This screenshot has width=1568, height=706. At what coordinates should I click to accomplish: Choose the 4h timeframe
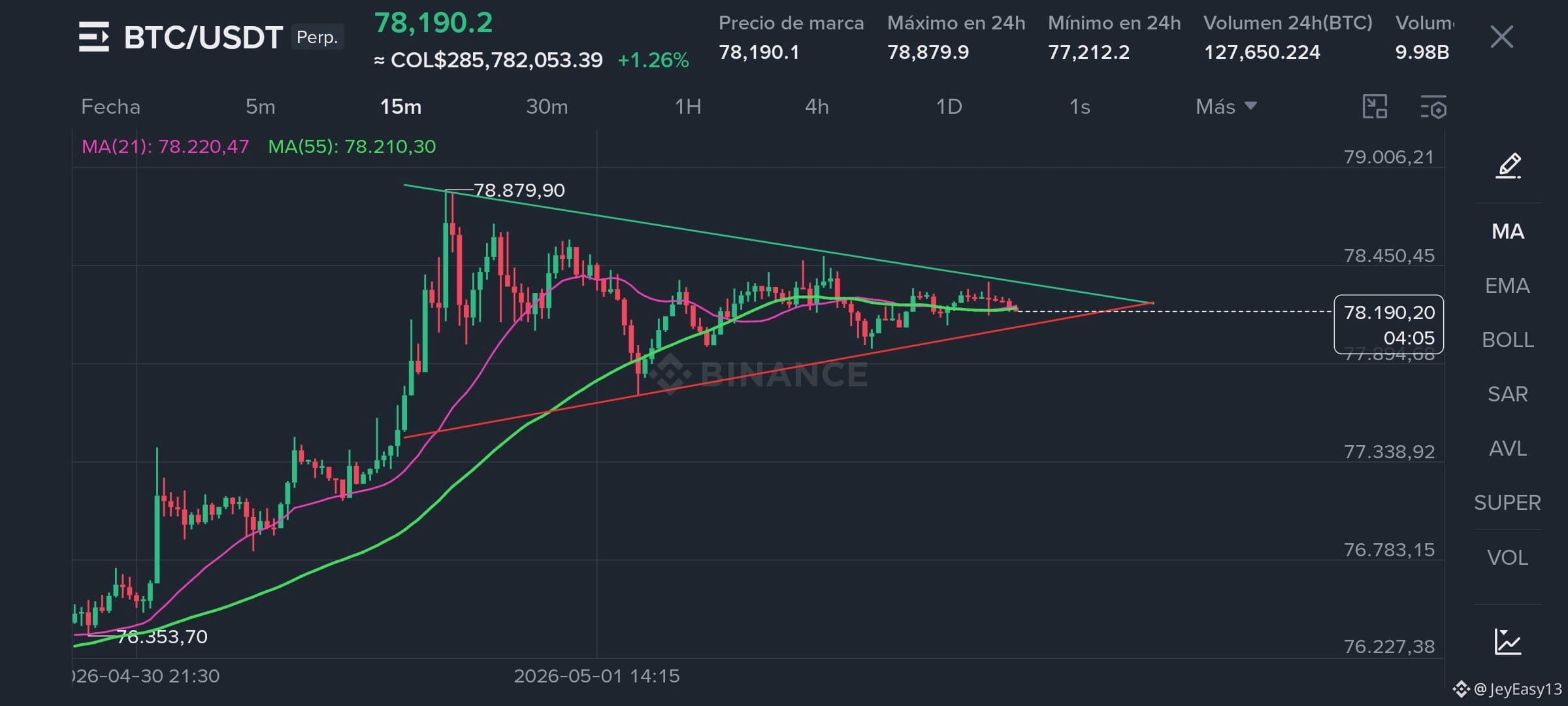(x=817, y=107)
